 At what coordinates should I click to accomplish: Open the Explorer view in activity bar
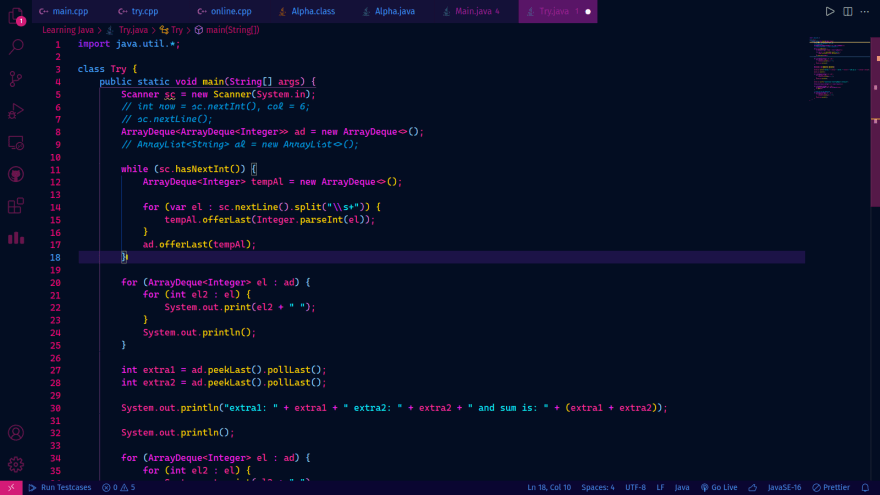click(16, 16)
